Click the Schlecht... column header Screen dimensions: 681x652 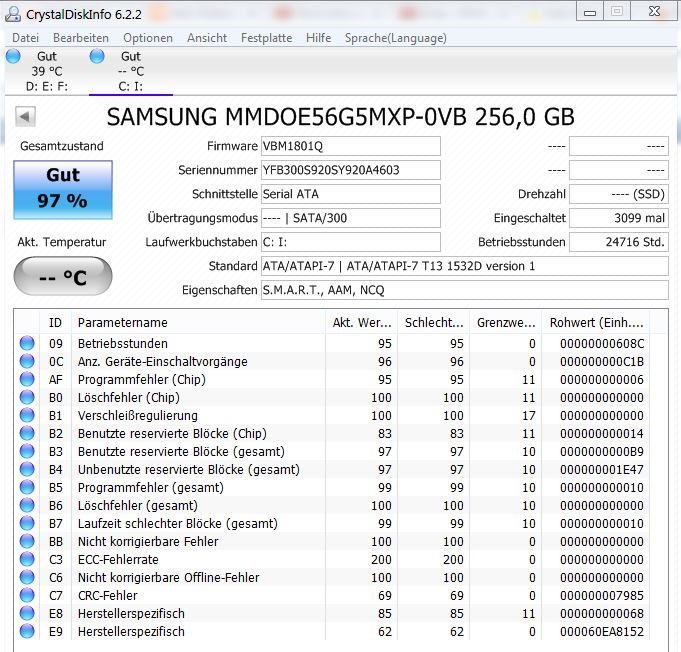click(433, 323)
